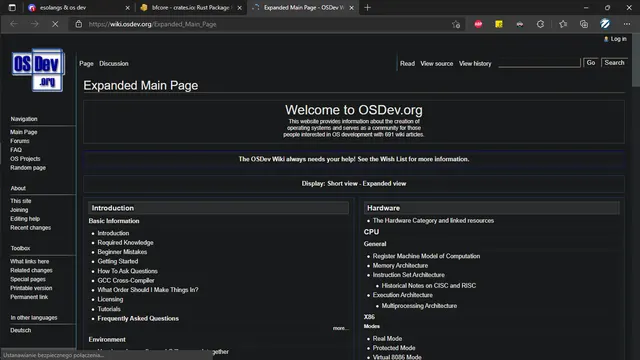Viewport: 640px width, 360px height.
Task: Open the Required Knowledge article
Action: coord(125,243)
